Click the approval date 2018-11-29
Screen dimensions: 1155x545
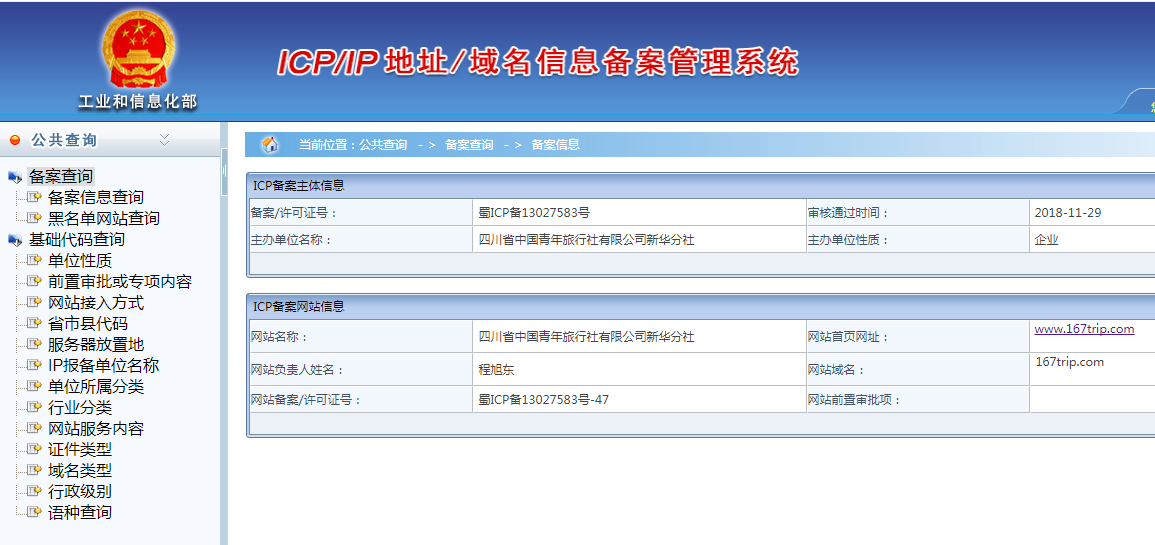1067,214
